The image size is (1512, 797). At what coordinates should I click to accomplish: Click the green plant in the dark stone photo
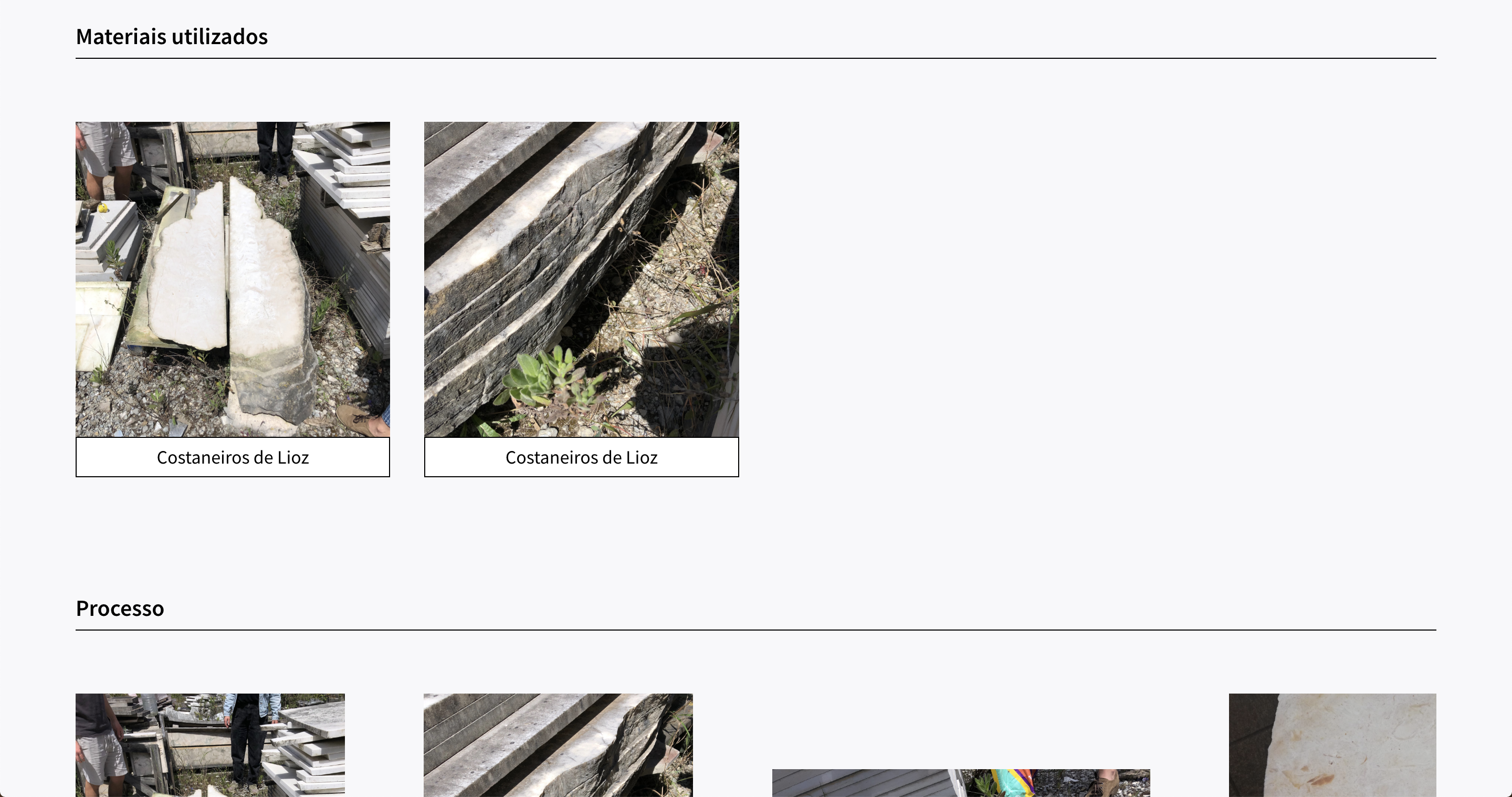coord(549,376)
